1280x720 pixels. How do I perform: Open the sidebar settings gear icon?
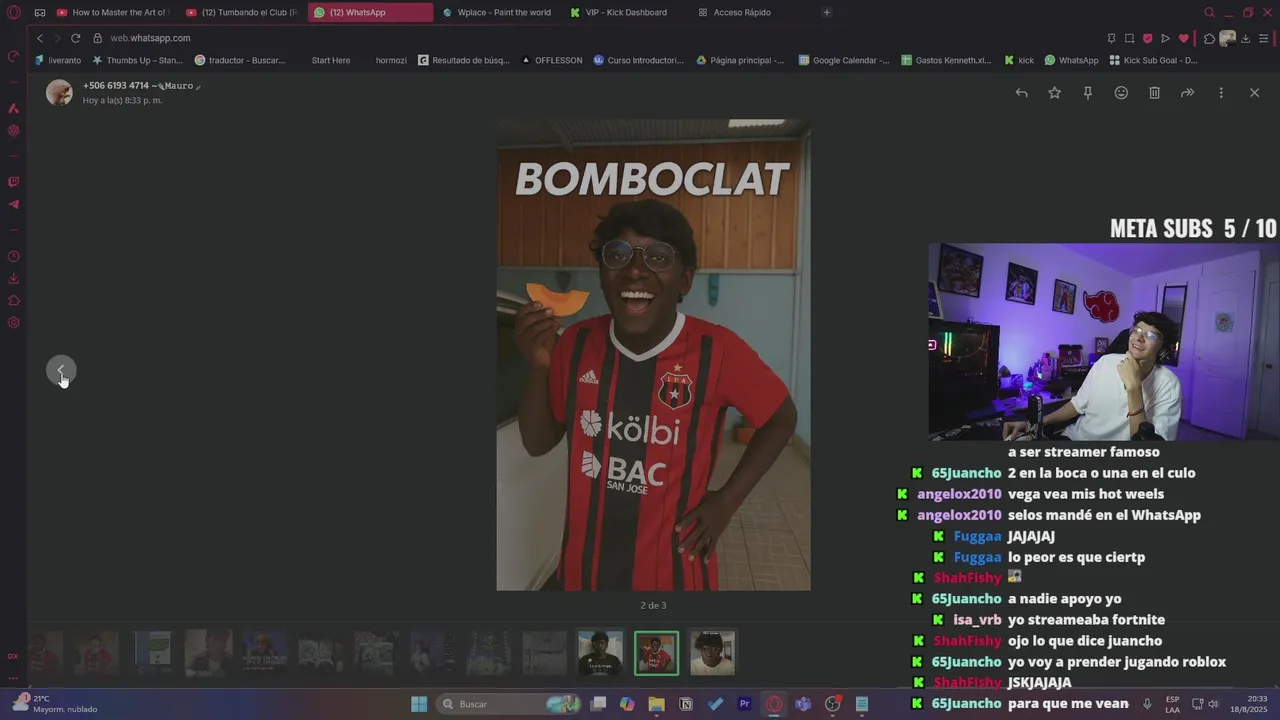pos(14,323)
